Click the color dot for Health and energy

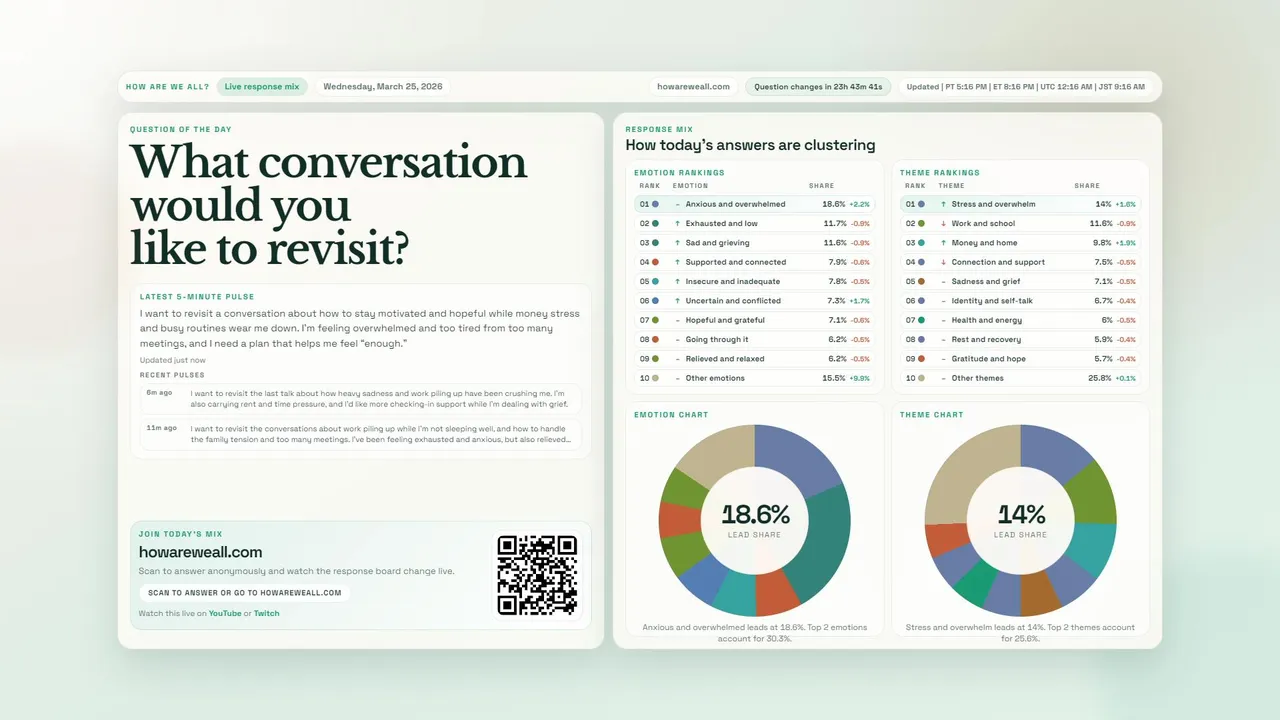click(921, 320)
